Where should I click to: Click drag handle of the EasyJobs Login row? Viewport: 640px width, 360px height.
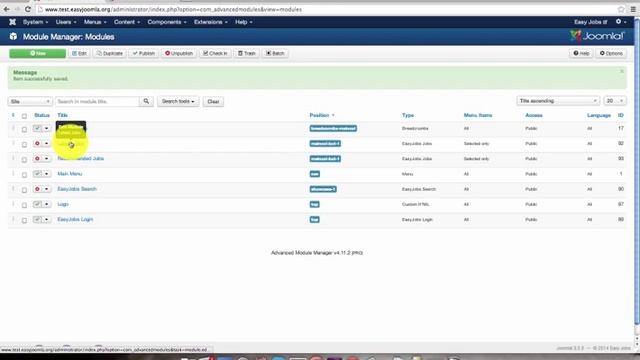coord(13,220)
